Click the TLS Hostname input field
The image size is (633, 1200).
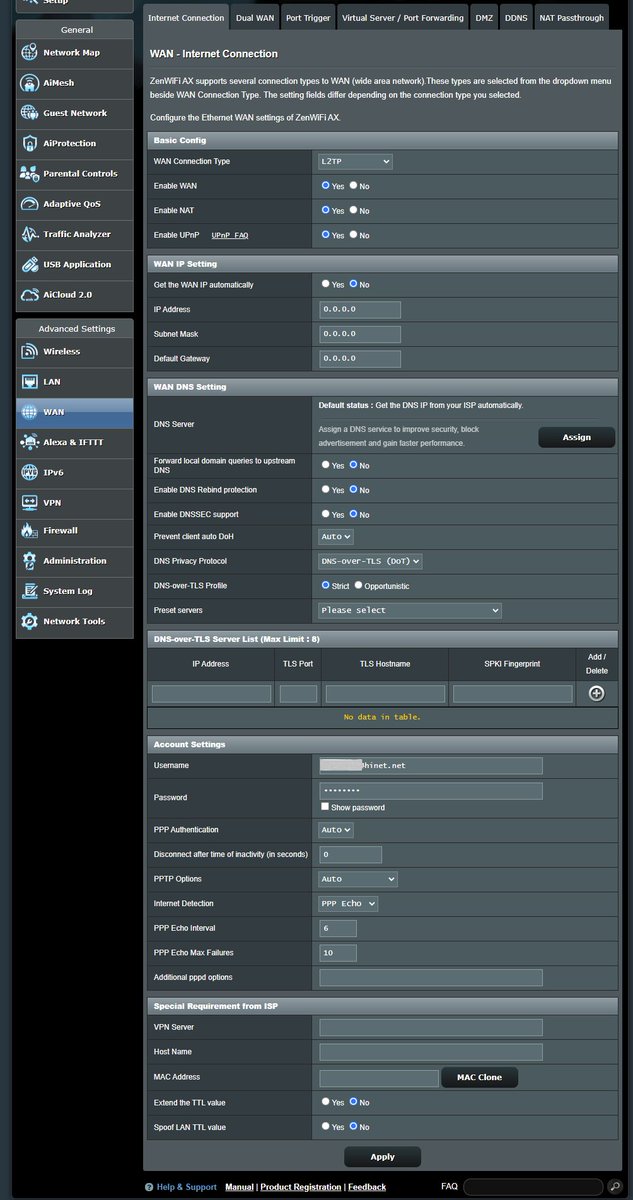[x=385, y=693]
